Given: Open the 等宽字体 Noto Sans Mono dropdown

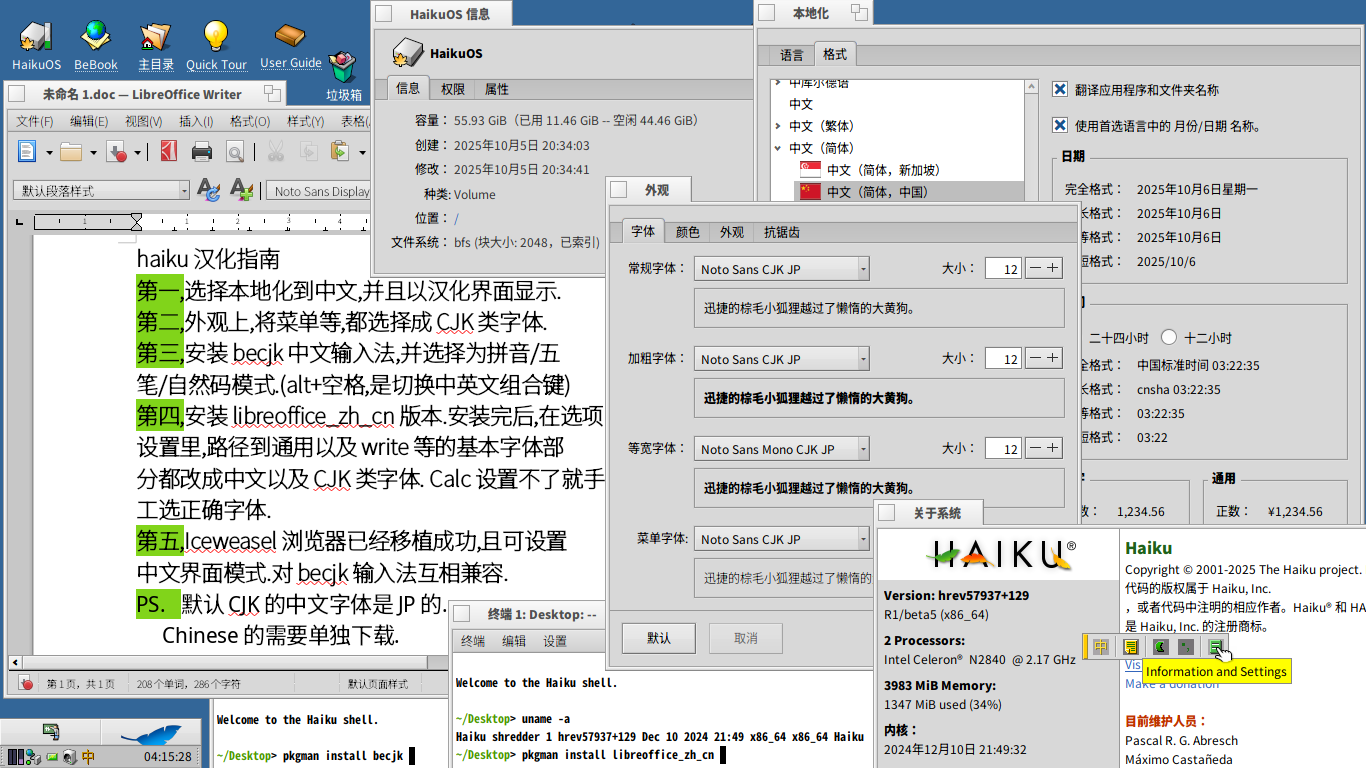Looking at the screenshot, I should [x=781, y=449].
